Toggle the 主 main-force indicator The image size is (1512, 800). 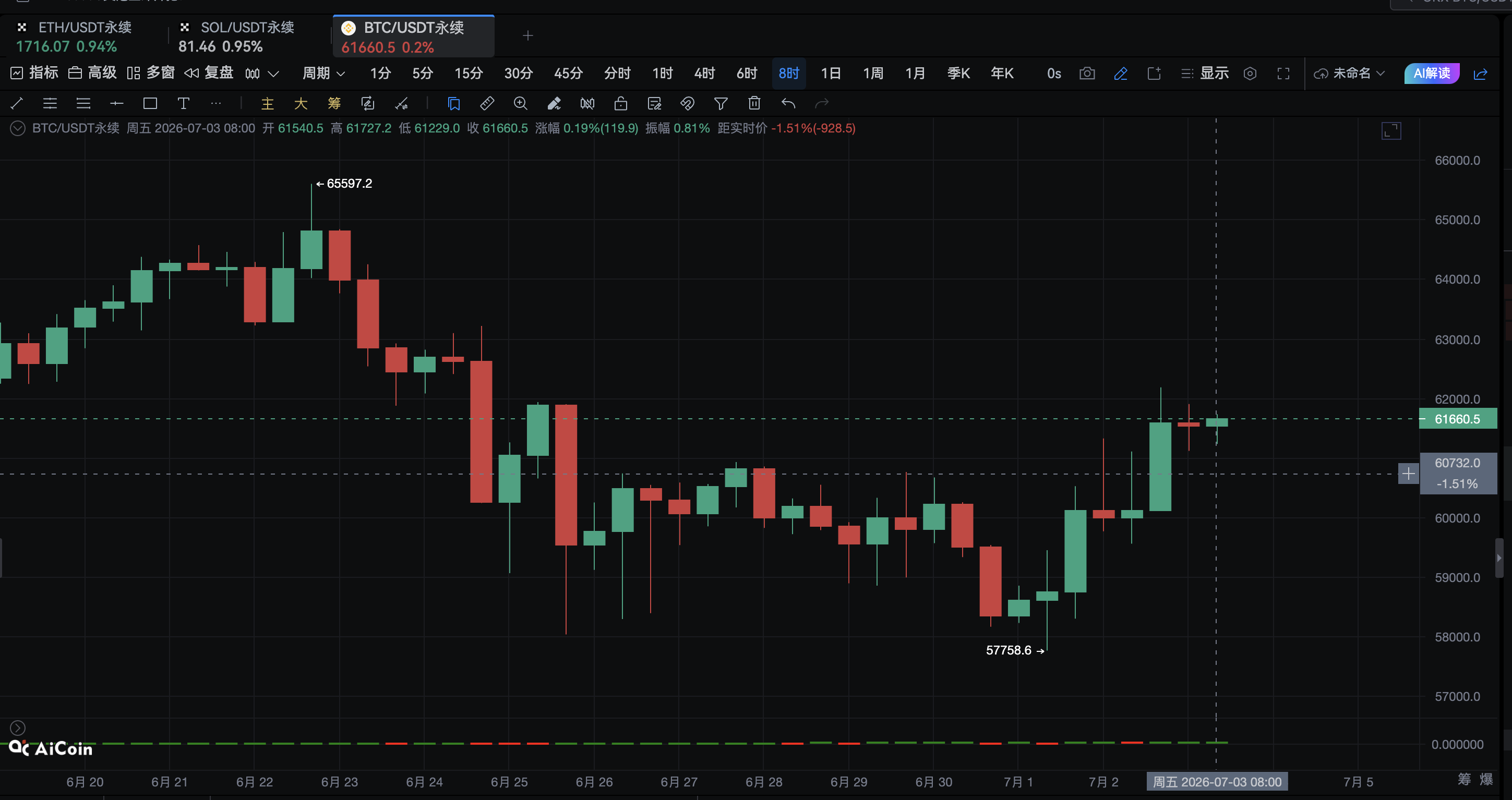tap(268, 104)
